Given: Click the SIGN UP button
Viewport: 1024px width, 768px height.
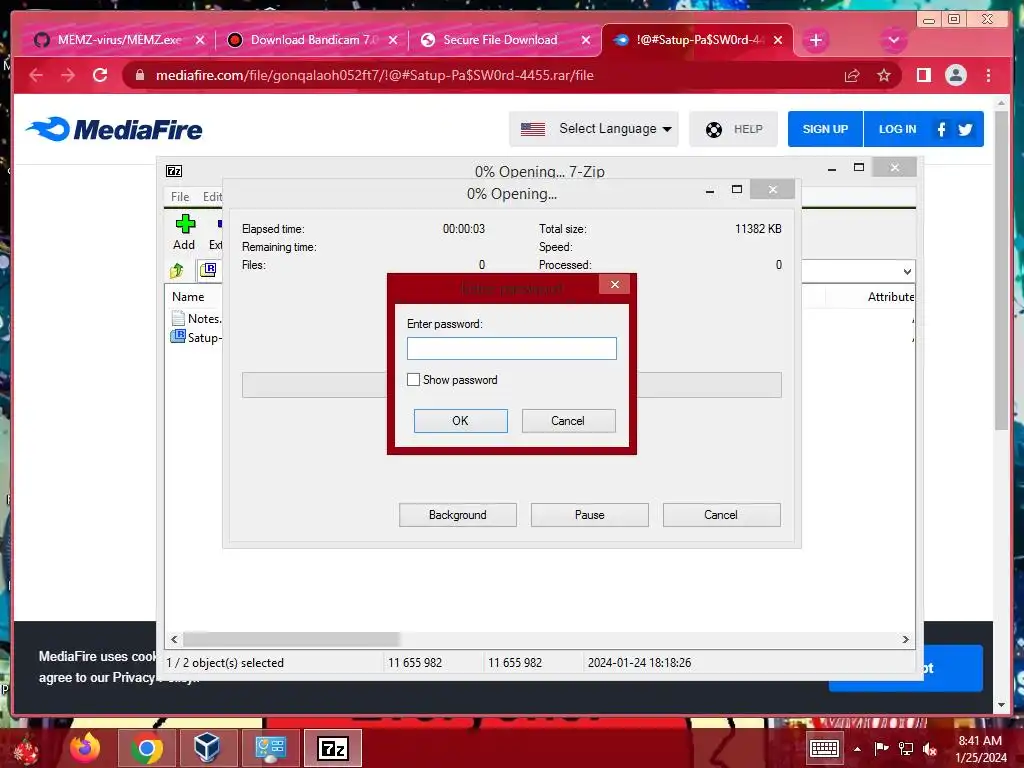Looking at the screenshot, I should click(825, 129).
